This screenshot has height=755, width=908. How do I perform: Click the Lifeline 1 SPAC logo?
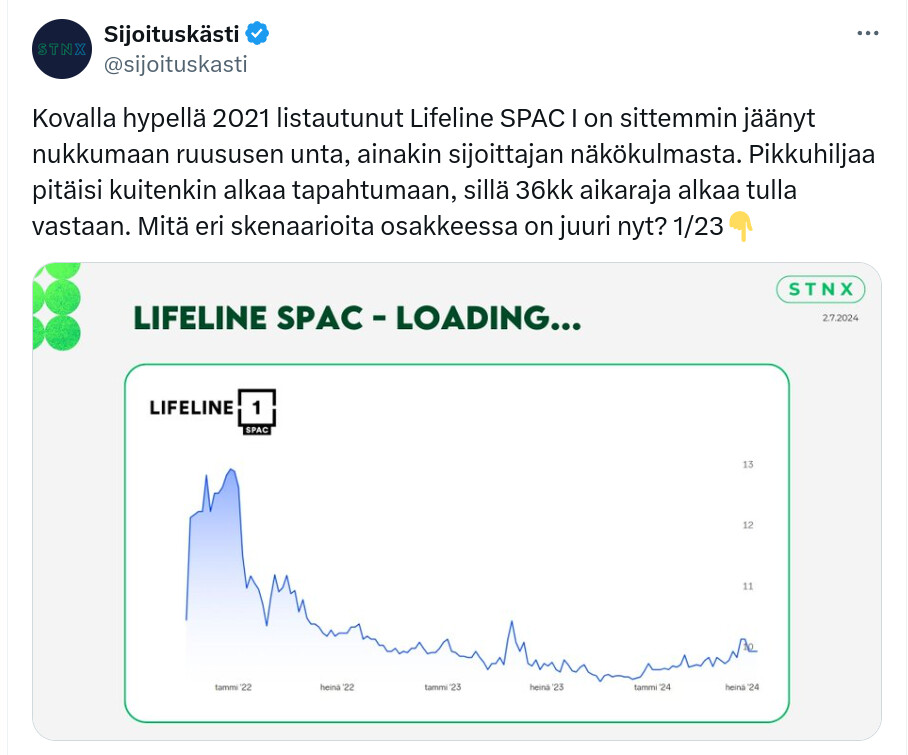213,410
